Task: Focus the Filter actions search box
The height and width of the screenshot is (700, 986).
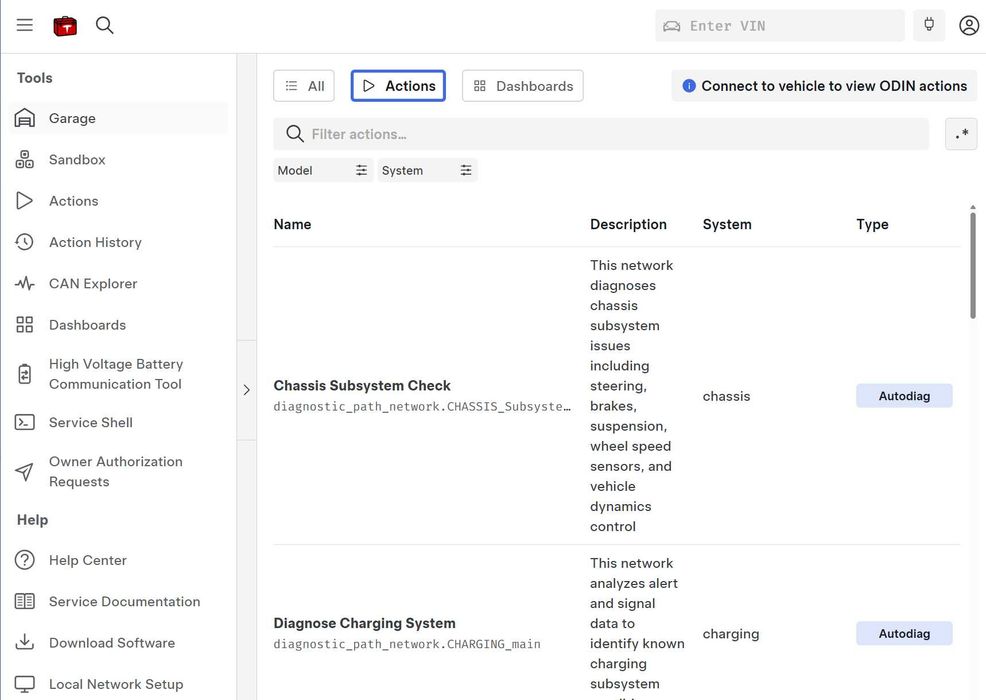Action: point(601,134)
